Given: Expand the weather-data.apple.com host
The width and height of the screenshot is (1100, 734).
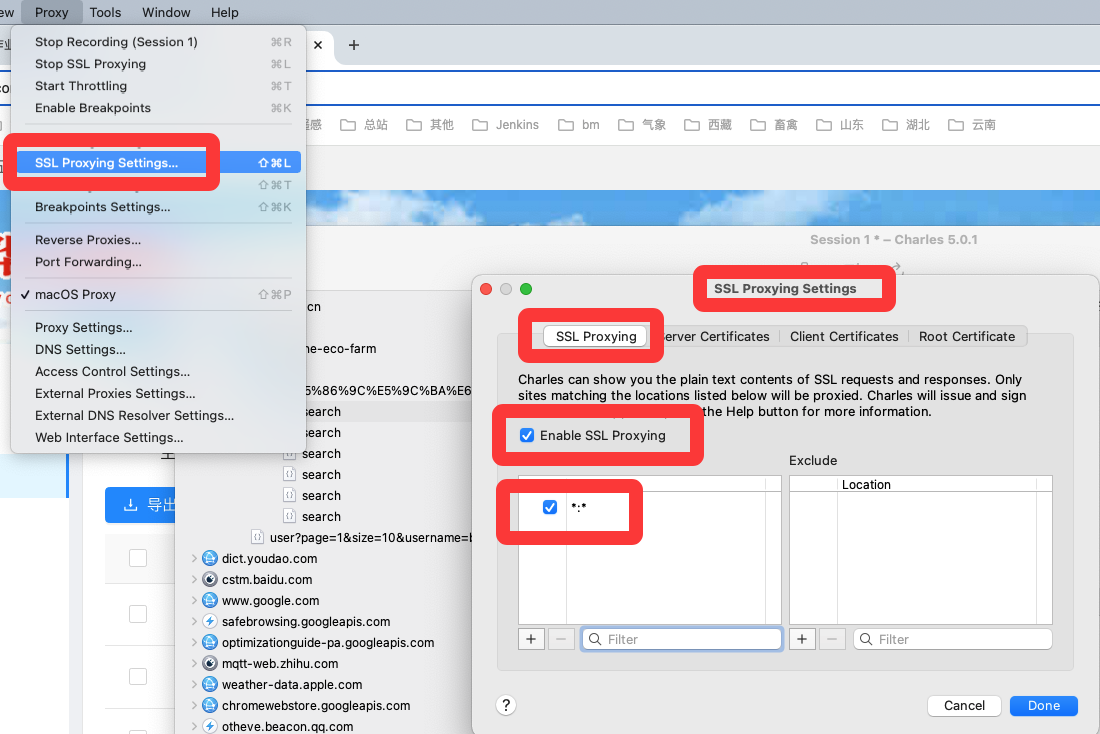Looking at the screenshot, I should [194, 685].
